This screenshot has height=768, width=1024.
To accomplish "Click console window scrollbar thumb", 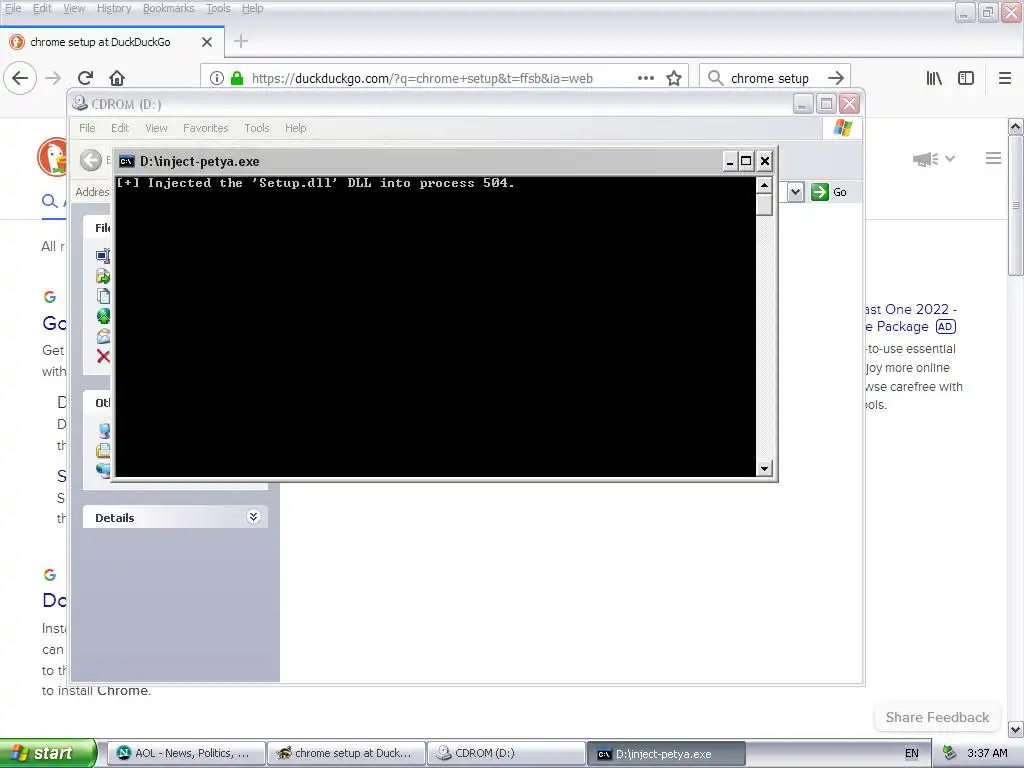I will [x=764, y=205].
